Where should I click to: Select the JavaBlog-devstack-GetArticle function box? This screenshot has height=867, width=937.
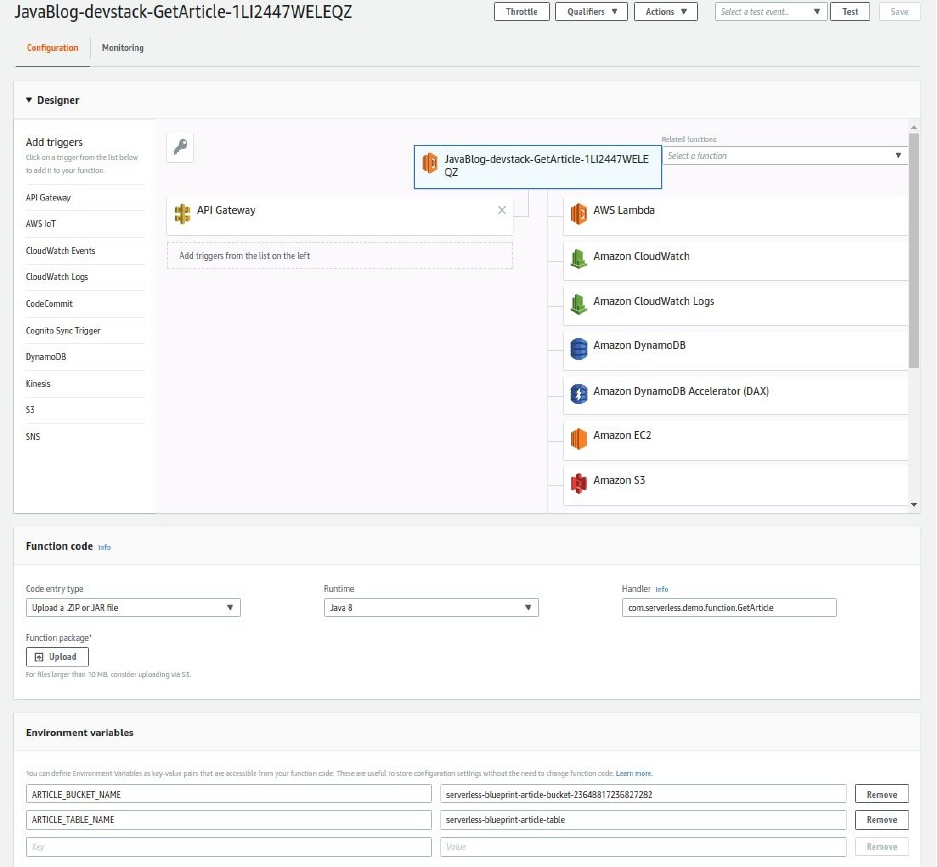point(538,166)
